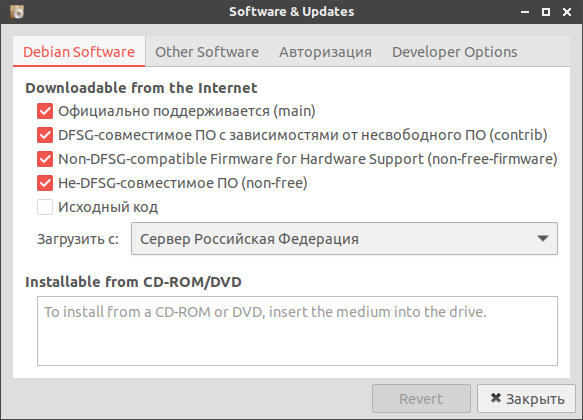
Task: Enable the Исходный код checkbox
Action: point(45,207)
